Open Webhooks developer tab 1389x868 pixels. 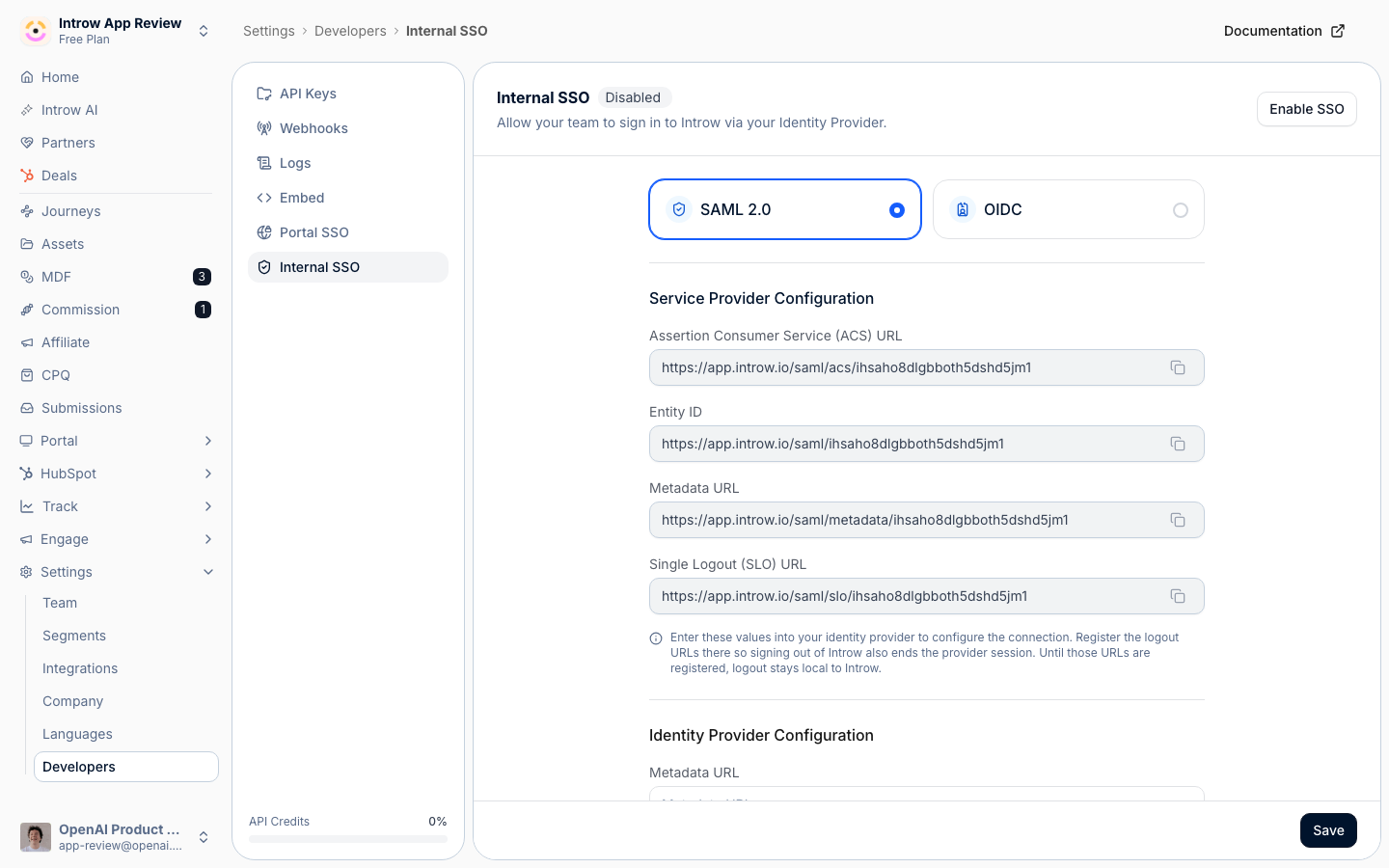[x=348, y=128]
